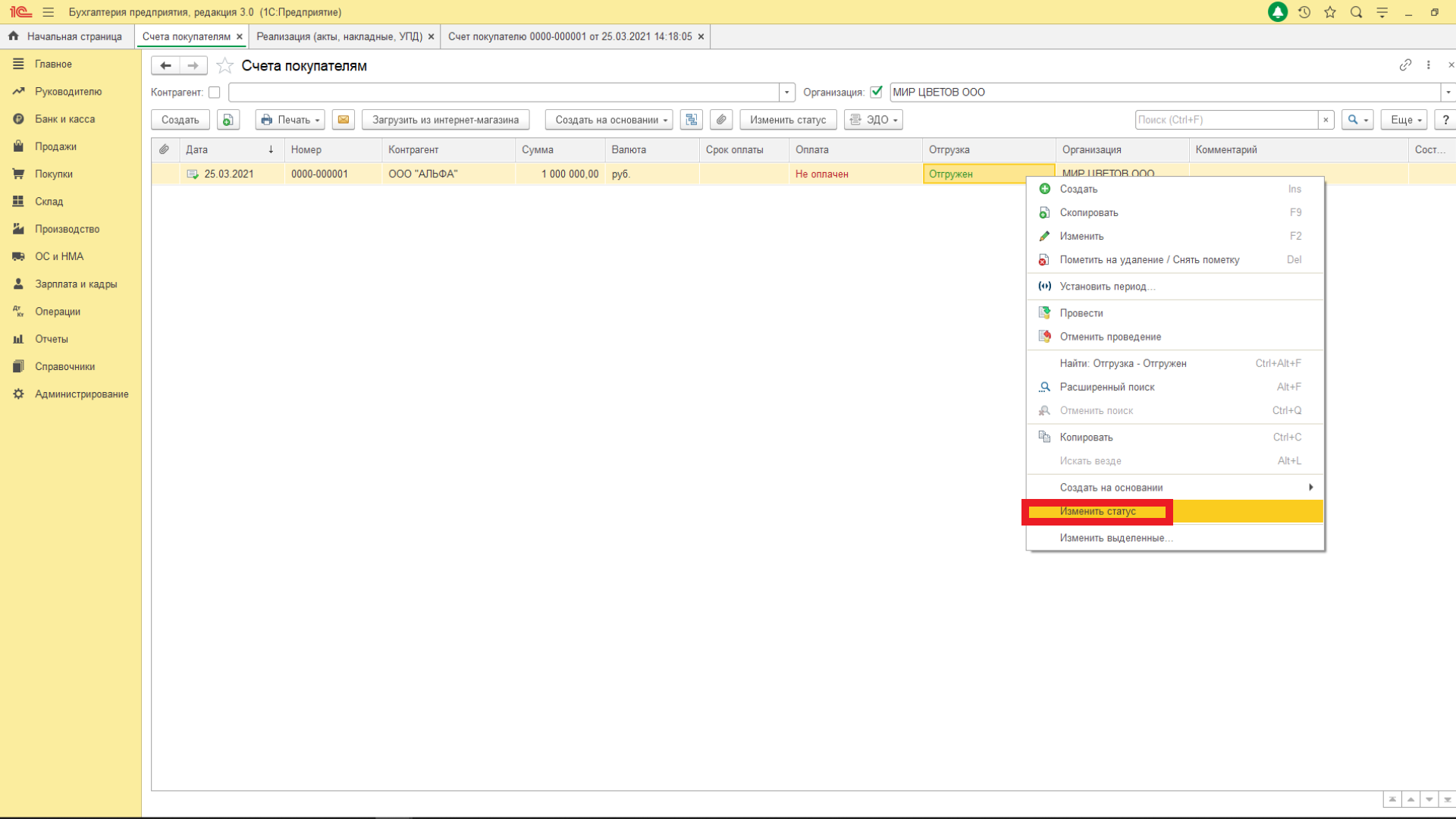Choose Отменить проведение in context menu
Image resolution: width=1456 pixels, height=819 pixels.
coord(1109,337)
